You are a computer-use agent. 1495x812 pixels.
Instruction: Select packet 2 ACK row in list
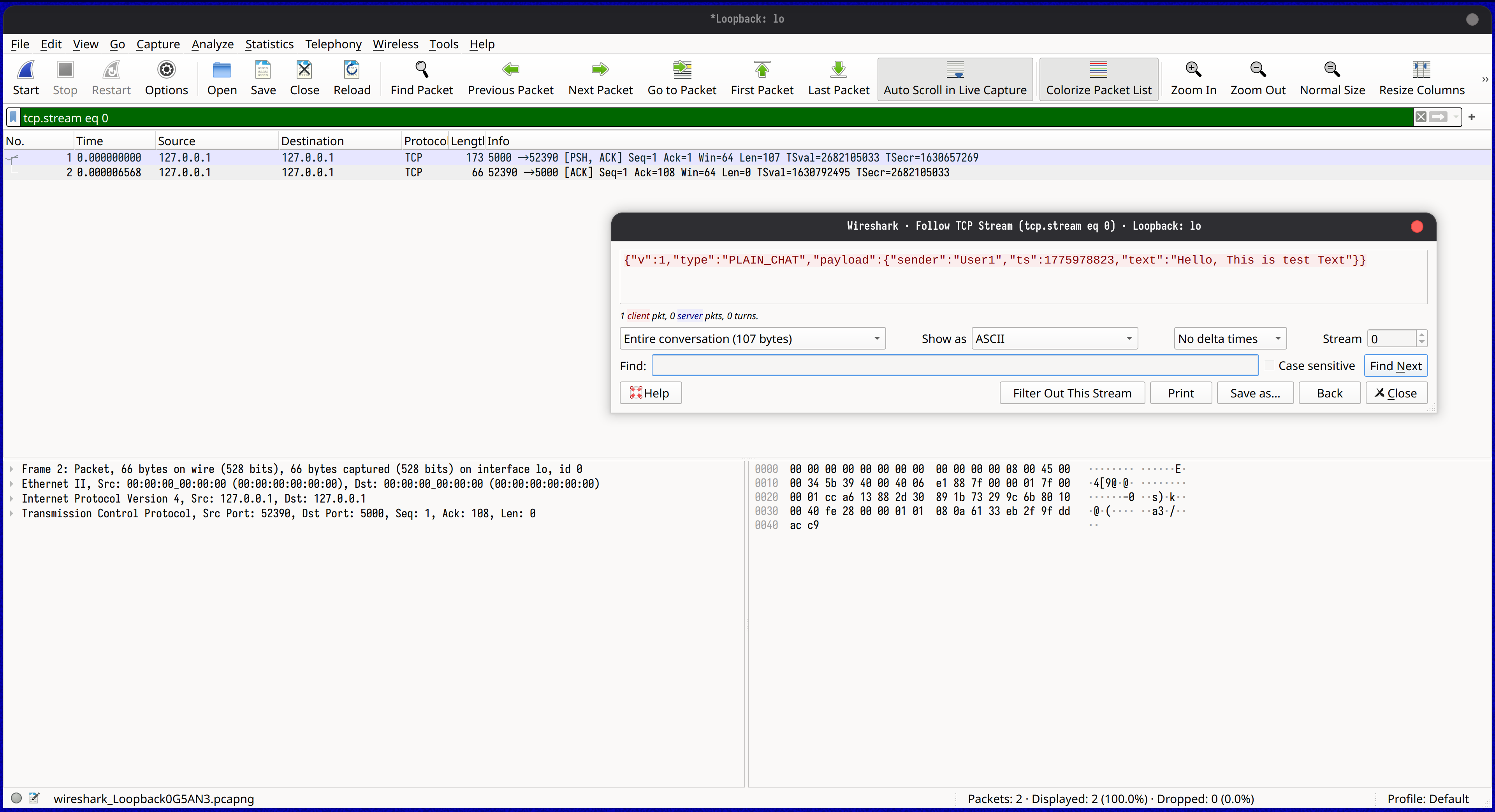[x=747, y=172]
